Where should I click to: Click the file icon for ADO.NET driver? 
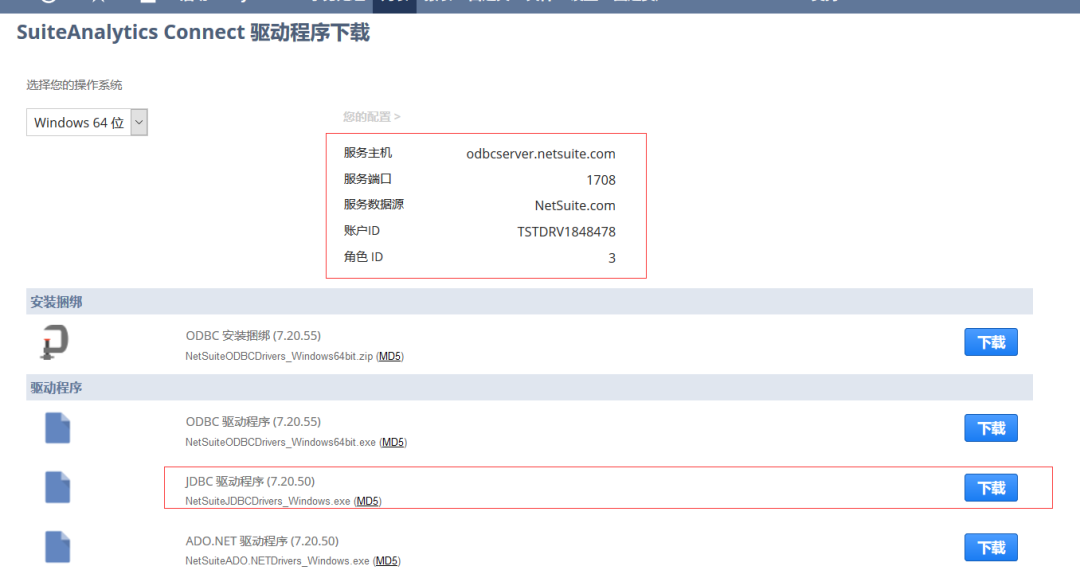tap(58, 547)
